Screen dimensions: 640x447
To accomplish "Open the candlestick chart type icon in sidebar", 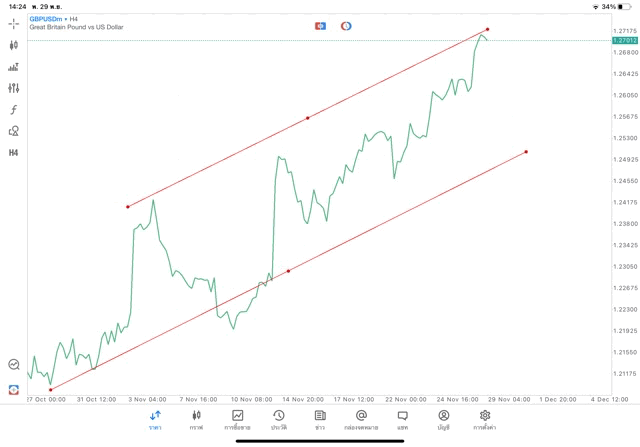I will click(x=14, y=45).
